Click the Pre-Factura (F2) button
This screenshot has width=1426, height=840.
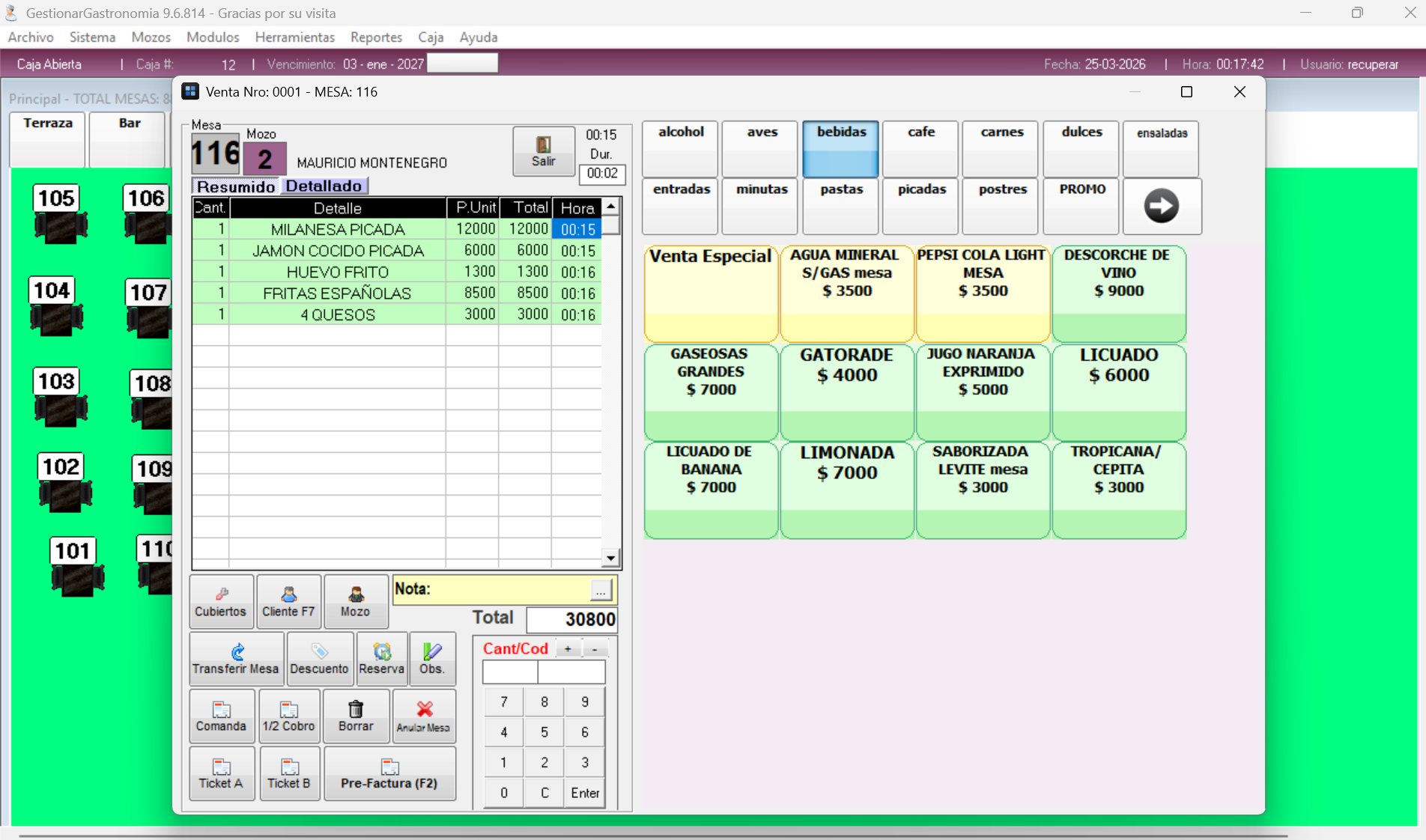(389, 773)
